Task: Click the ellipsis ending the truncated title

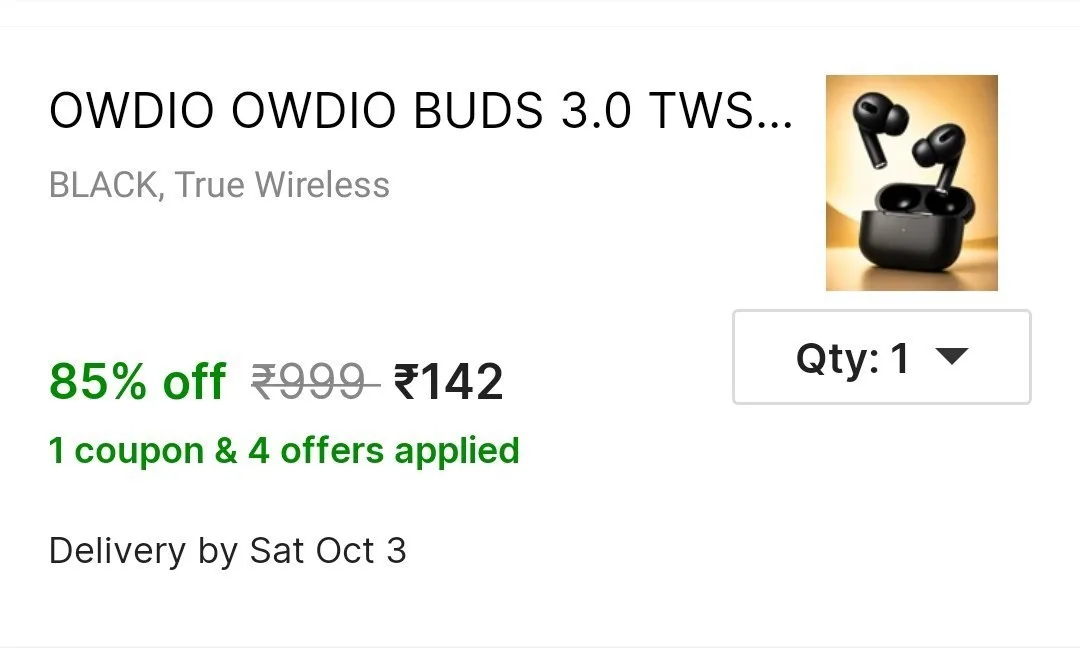Action: pyautogui.click(x=776, y=123)
